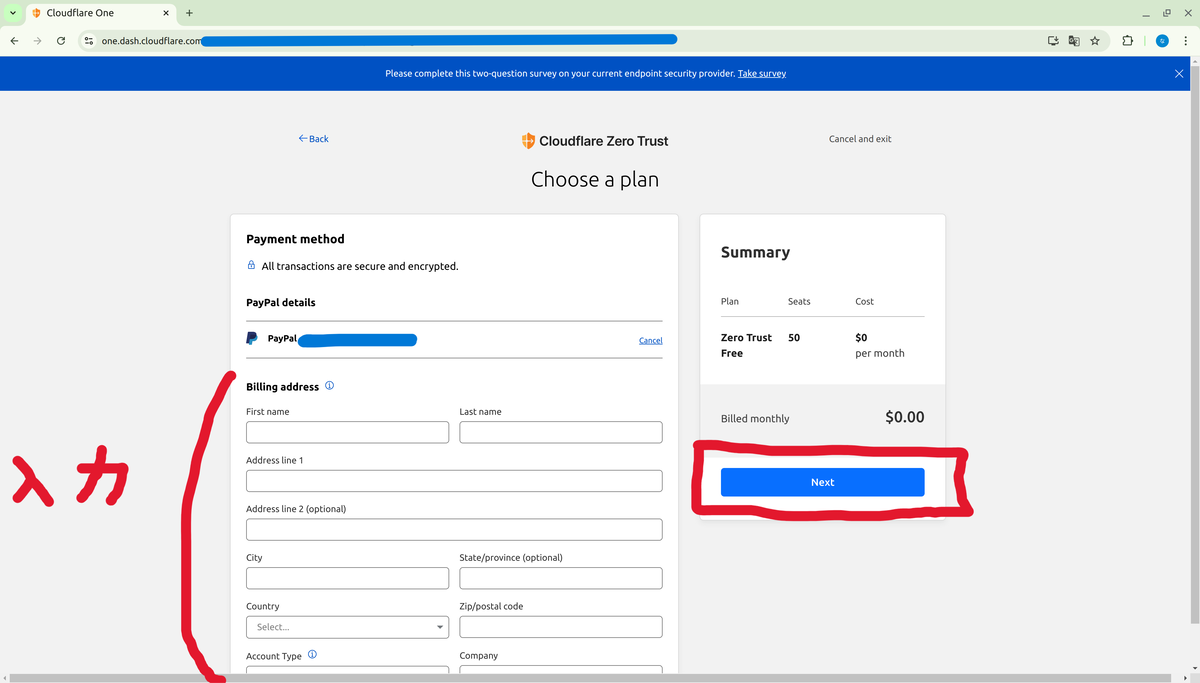Open Chrome three-dot menu
The image size is (1200, 683).
tap(1185, 41)
